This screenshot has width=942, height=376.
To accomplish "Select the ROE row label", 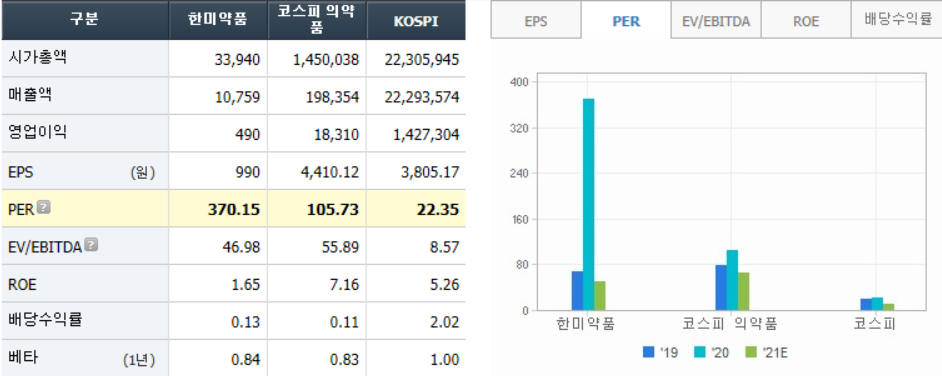I will tap(22, 284).
